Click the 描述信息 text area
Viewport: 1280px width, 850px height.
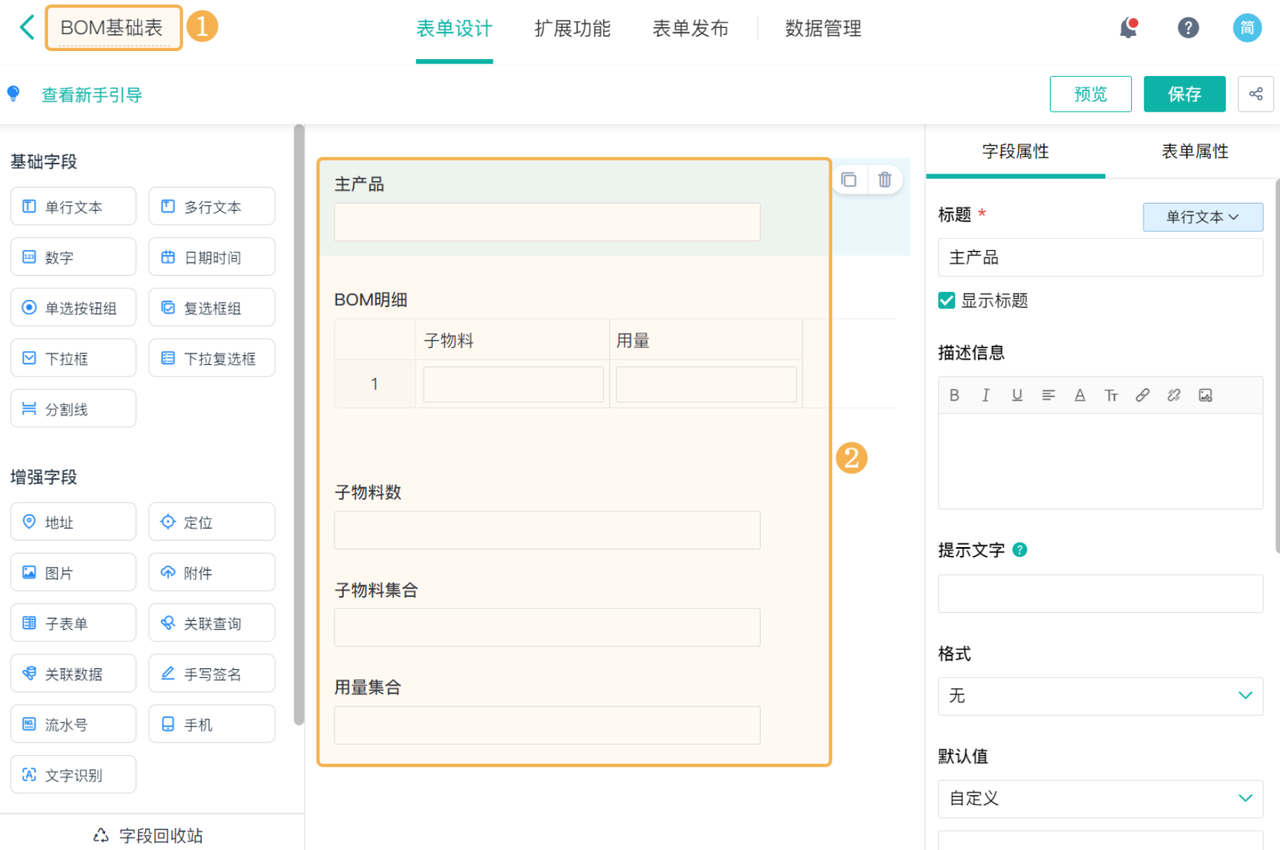click(1100, 461)
